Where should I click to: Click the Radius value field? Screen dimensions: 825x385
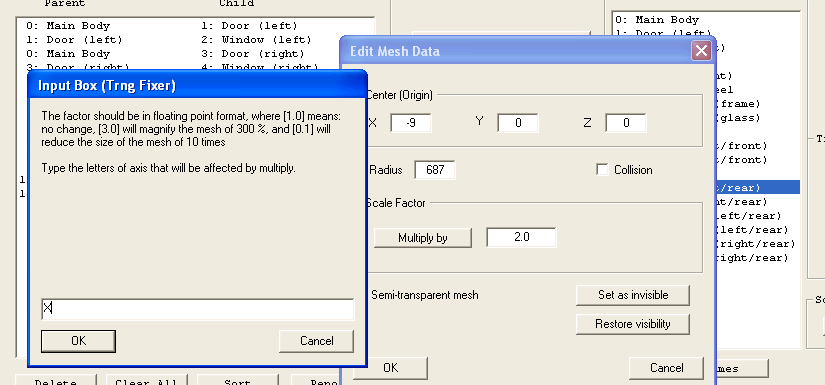[x=435, y=170]
